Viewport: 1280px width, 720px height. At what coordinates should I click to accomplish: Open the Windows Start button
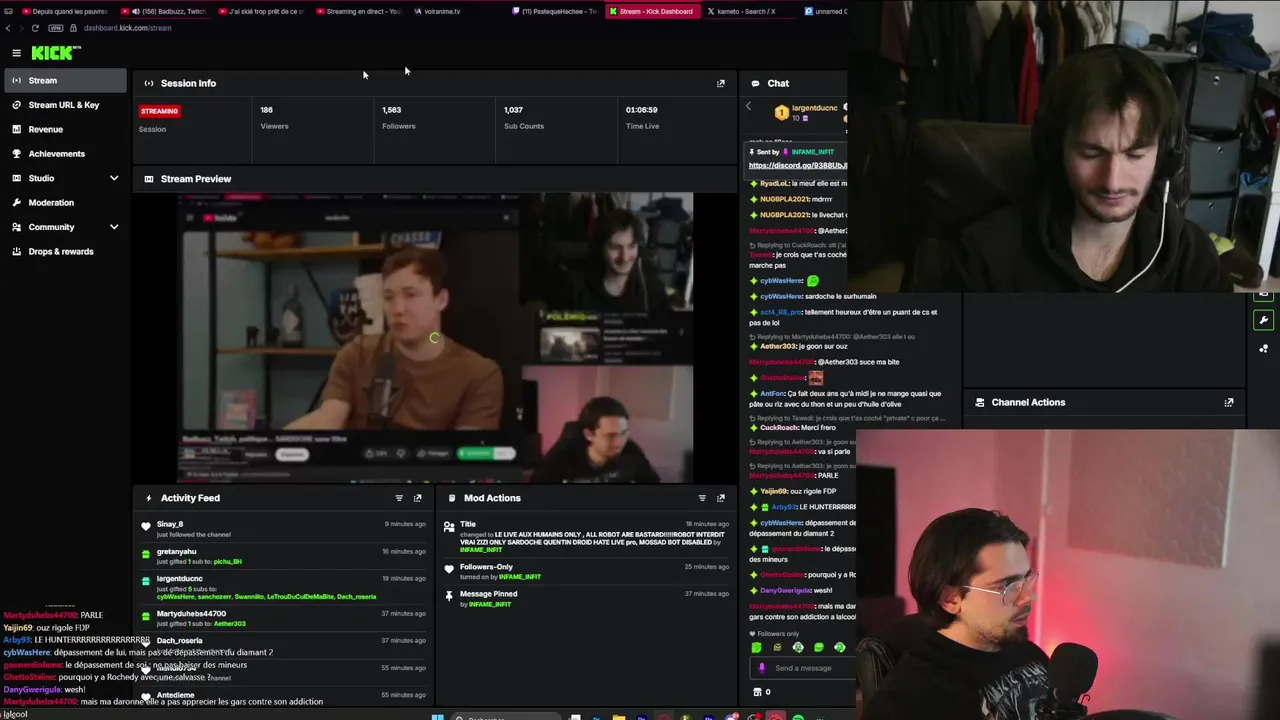[x=437, y=717]
